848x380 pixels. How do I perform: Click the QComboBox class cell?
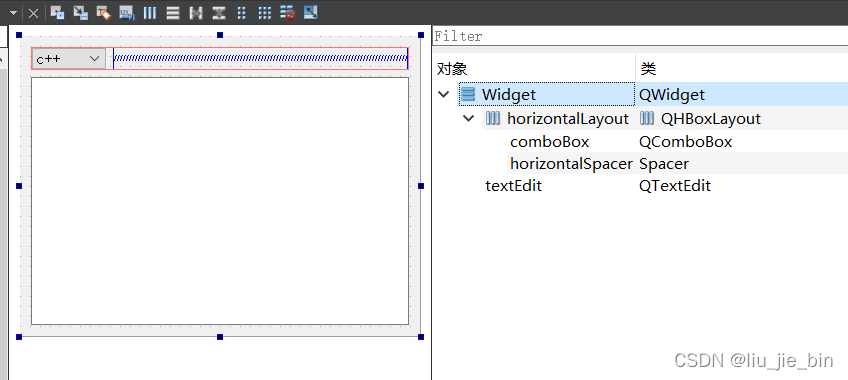pos(685,142)
